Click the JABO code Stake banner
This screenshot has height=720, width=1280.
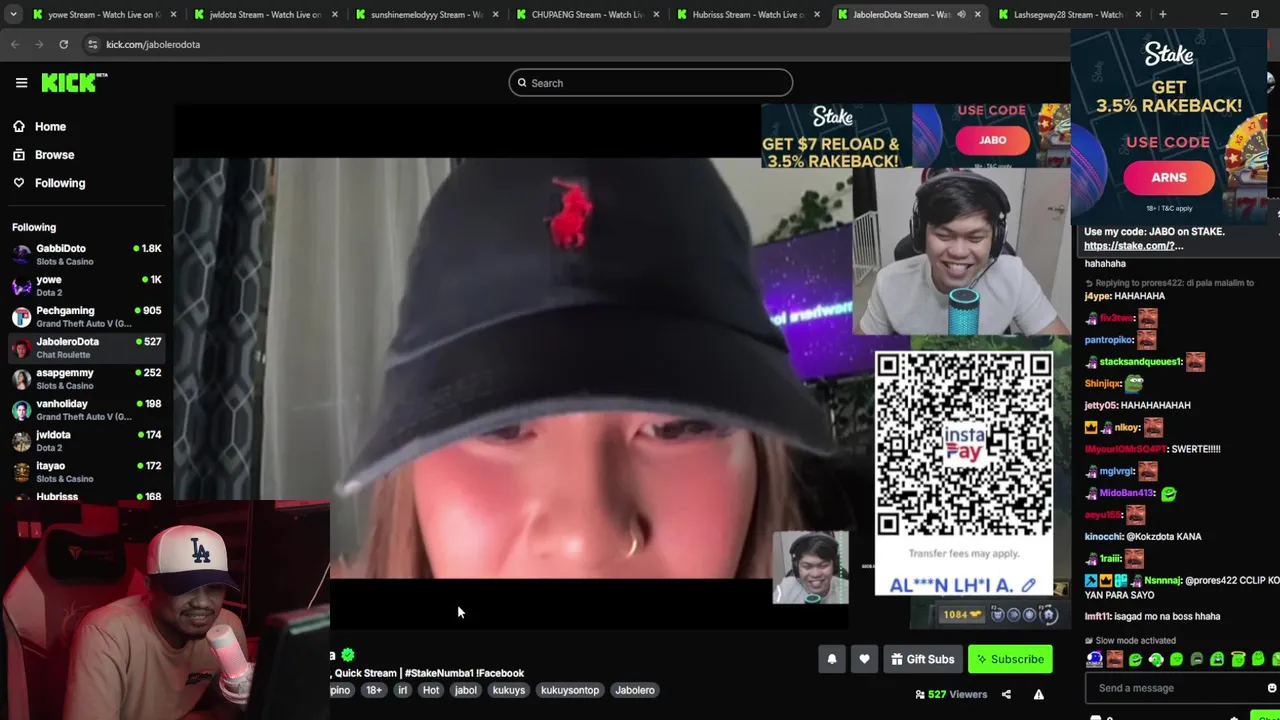[x=915, y=135]
